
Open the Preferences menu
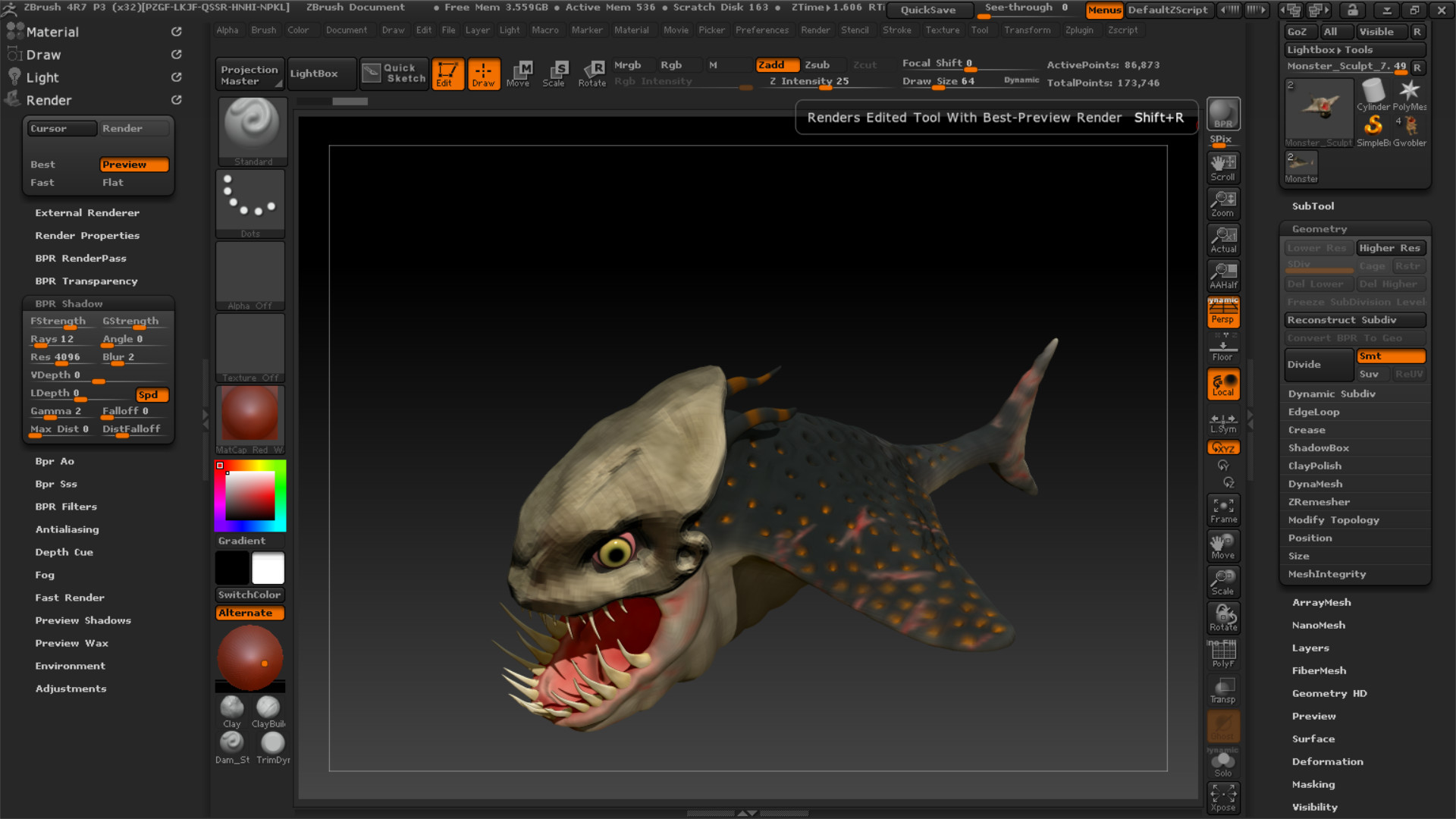(762, 30)
